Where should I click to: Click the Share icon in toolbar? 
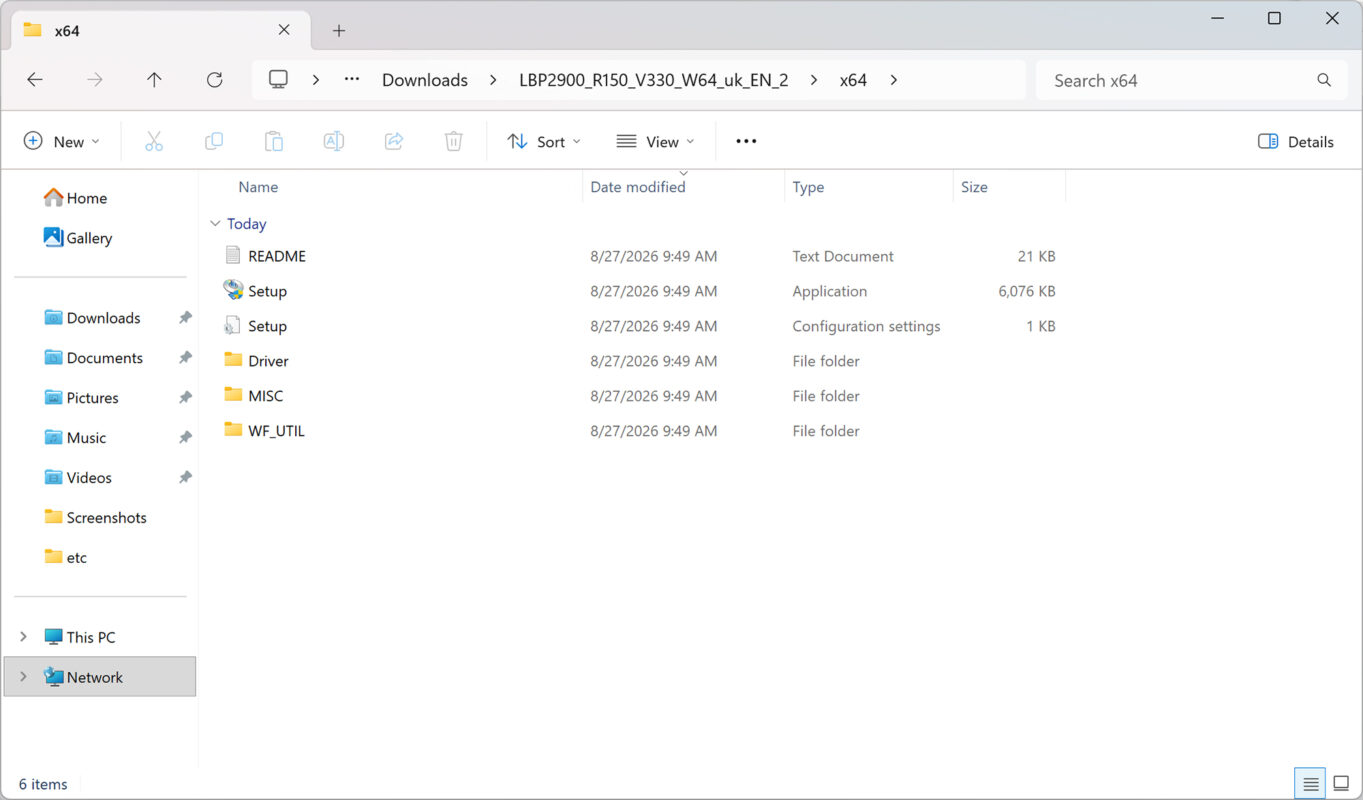pos(394,142)
